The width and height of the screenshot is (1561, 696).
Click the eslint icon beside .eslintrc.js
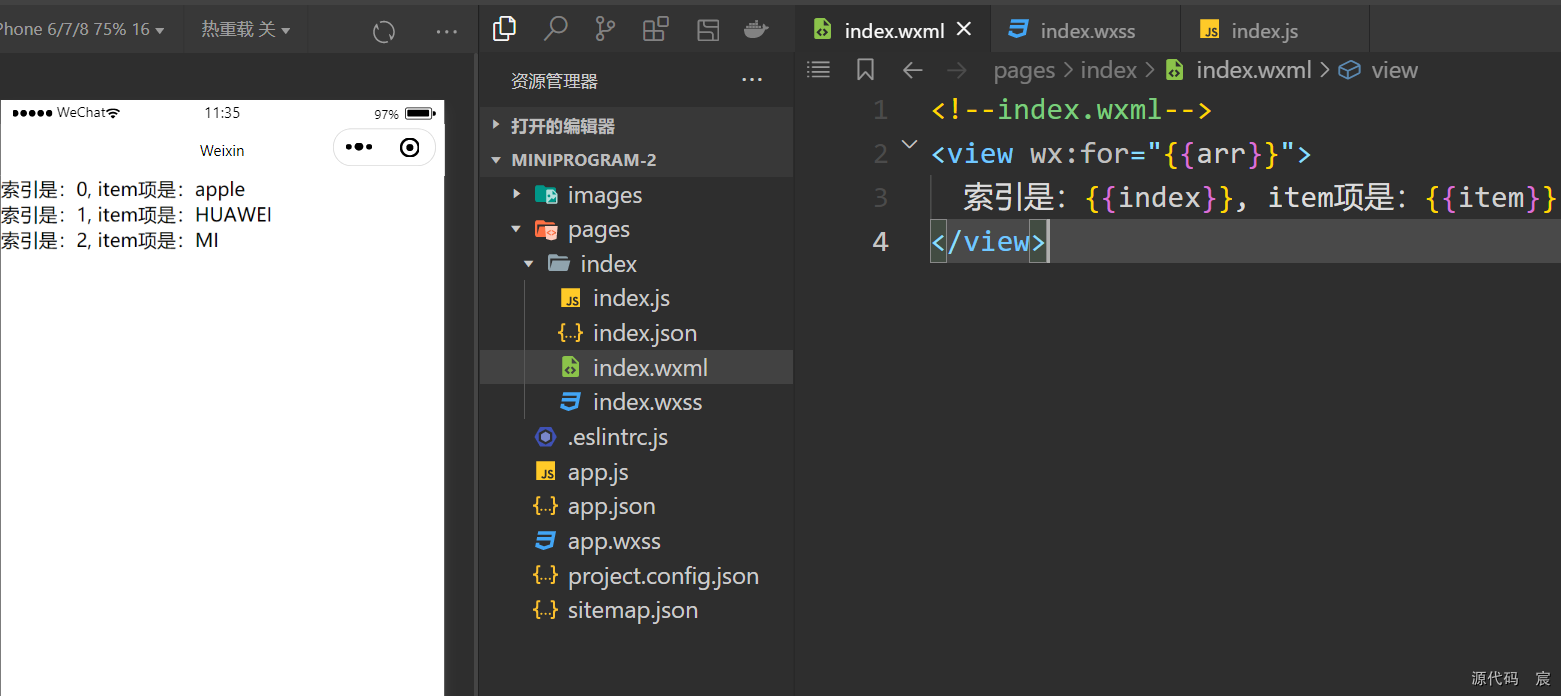545,437
